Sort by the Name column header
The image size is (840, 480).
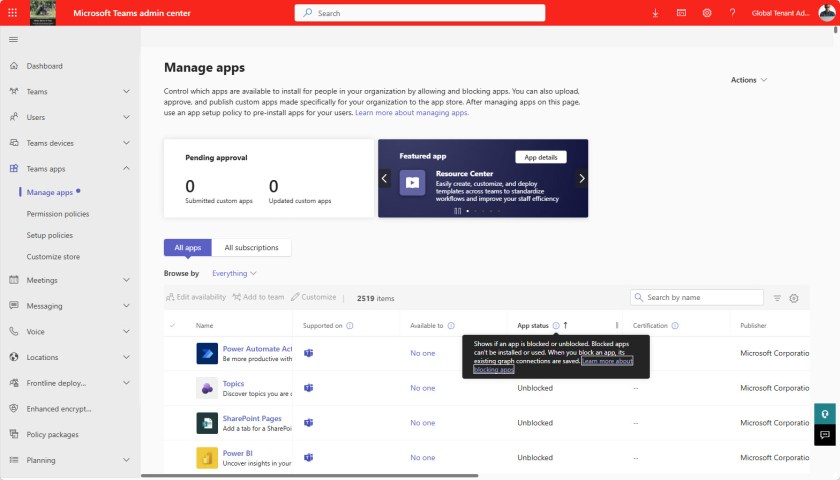[x=204, y=325]
